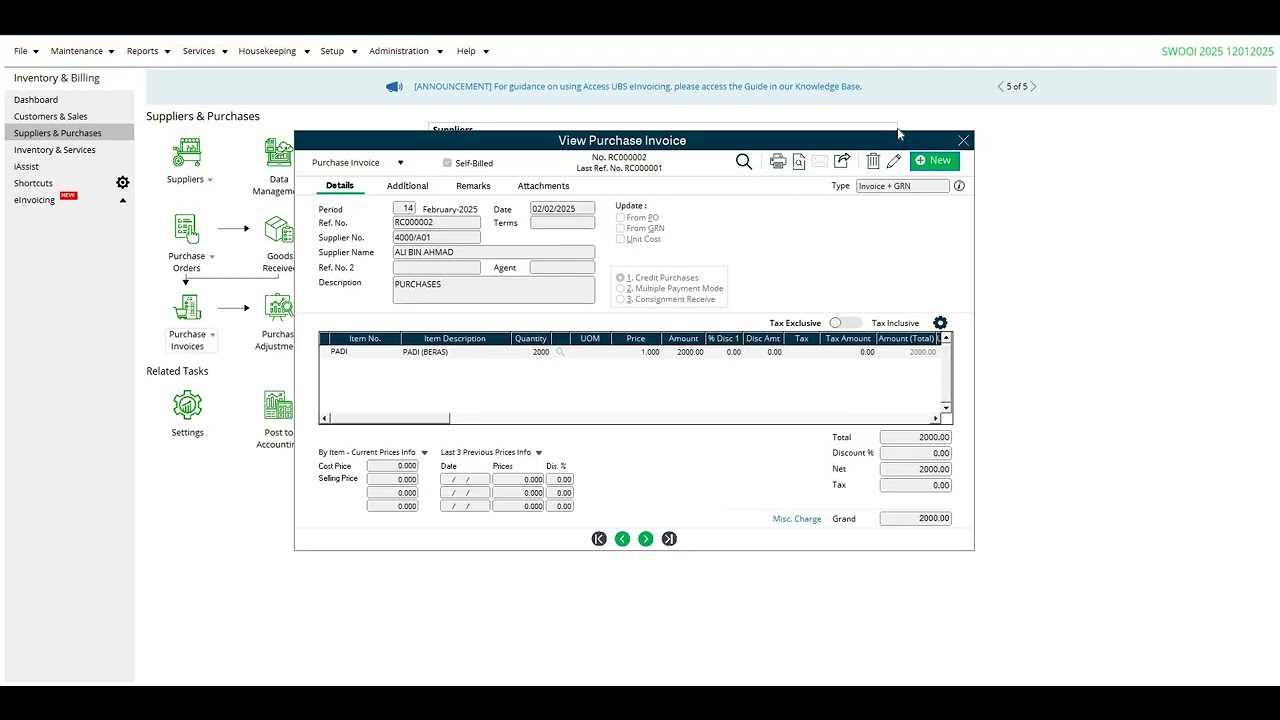Click the Supplier No. field 4000/A01
This screenshot has width=1280, height=720.
(437, 238)
